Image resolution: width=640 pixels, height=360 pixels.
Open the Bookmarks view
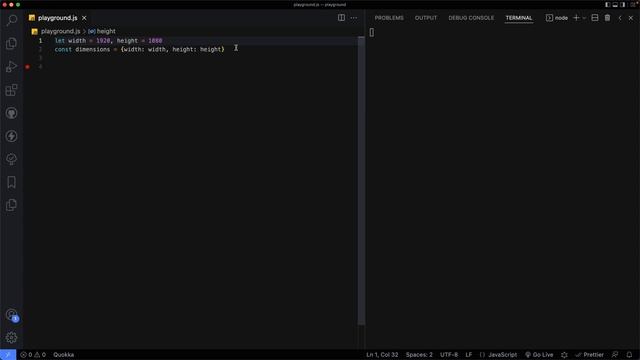(x=11, y=182)
